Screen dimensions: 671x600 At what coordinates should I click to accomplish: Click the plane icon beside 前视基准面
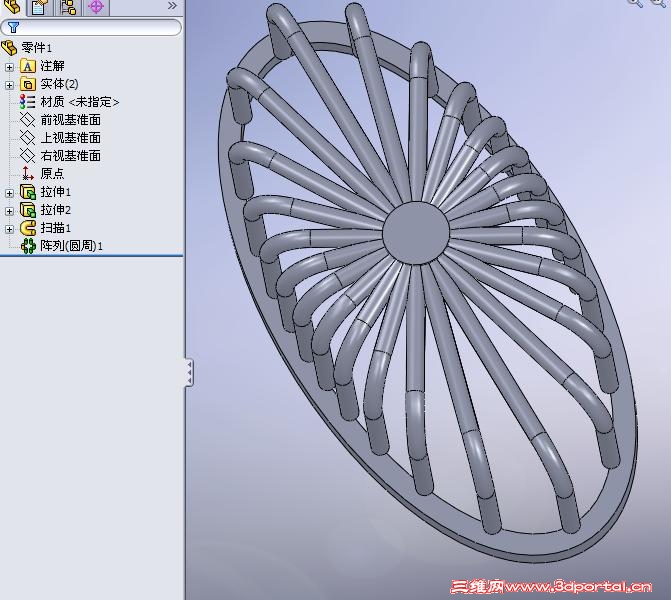pos(27,120)
